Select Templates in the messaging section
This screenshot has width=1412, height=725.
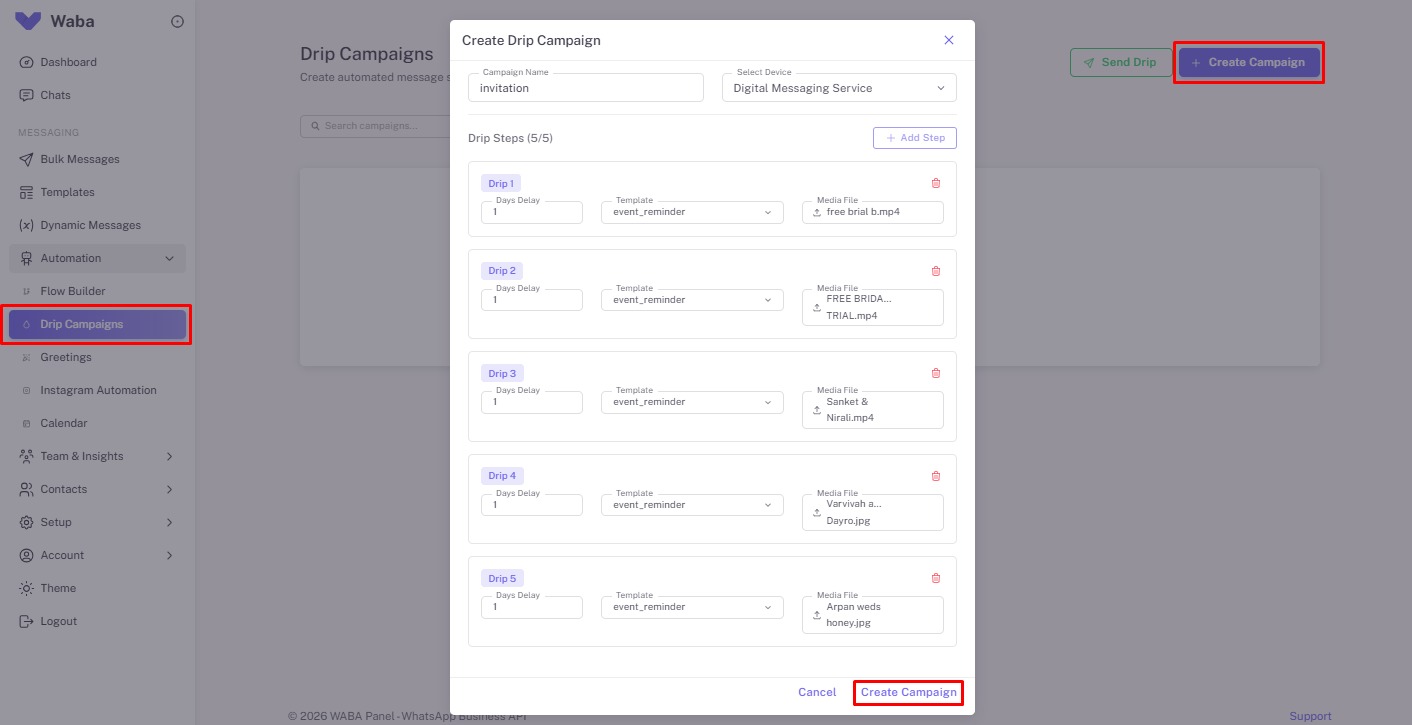[x=69, y=191]
